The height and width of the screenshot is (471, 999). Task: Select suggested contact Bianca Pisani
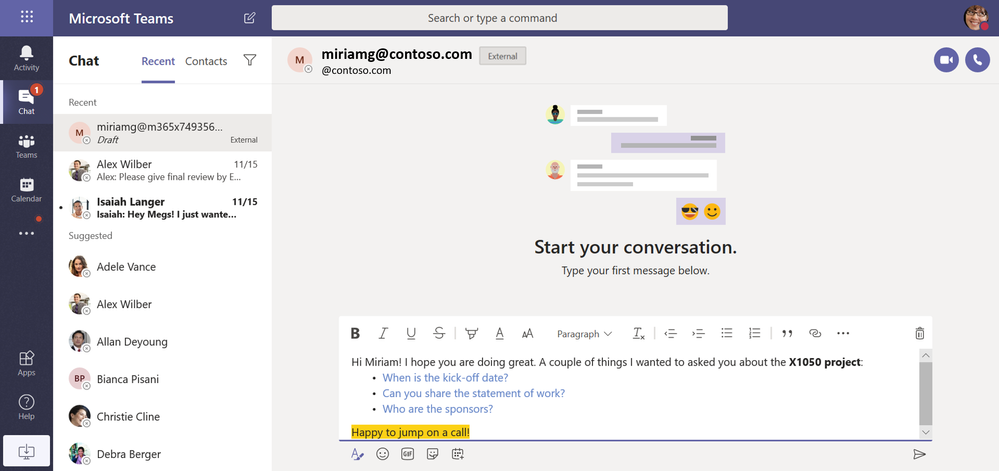click(162, 379)
